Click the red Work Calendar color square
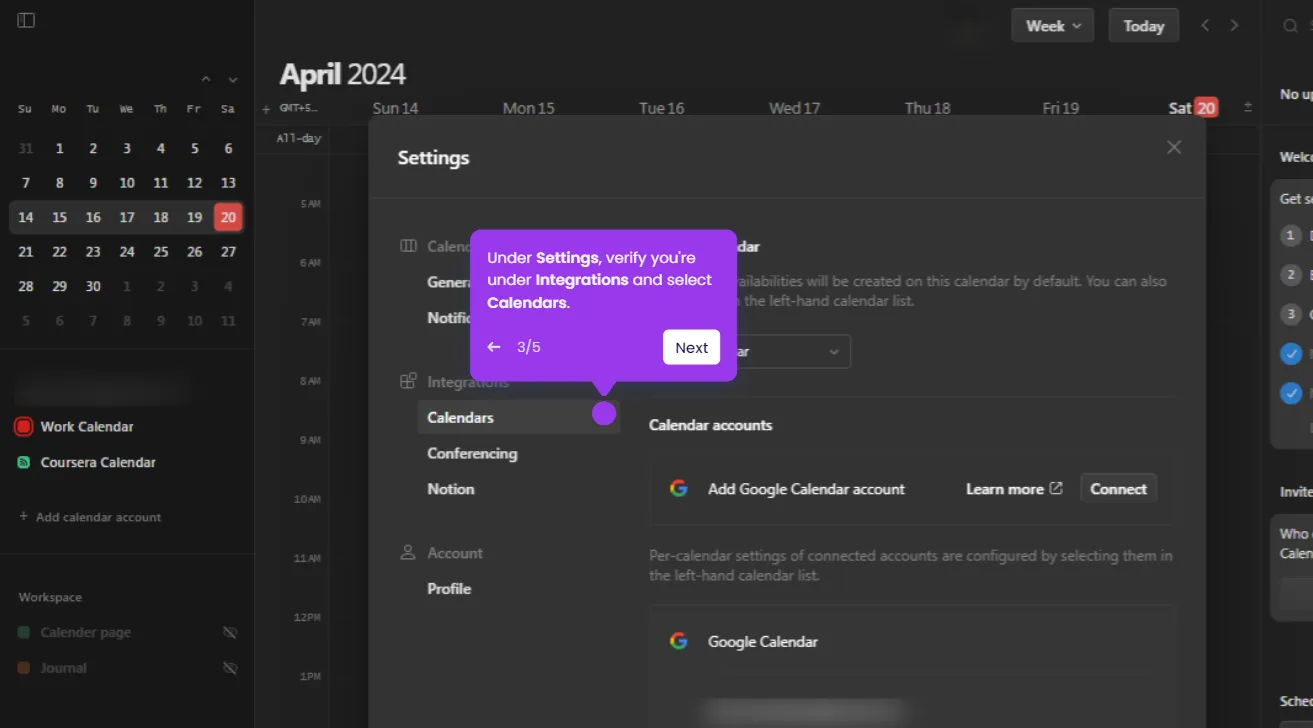 23,426
